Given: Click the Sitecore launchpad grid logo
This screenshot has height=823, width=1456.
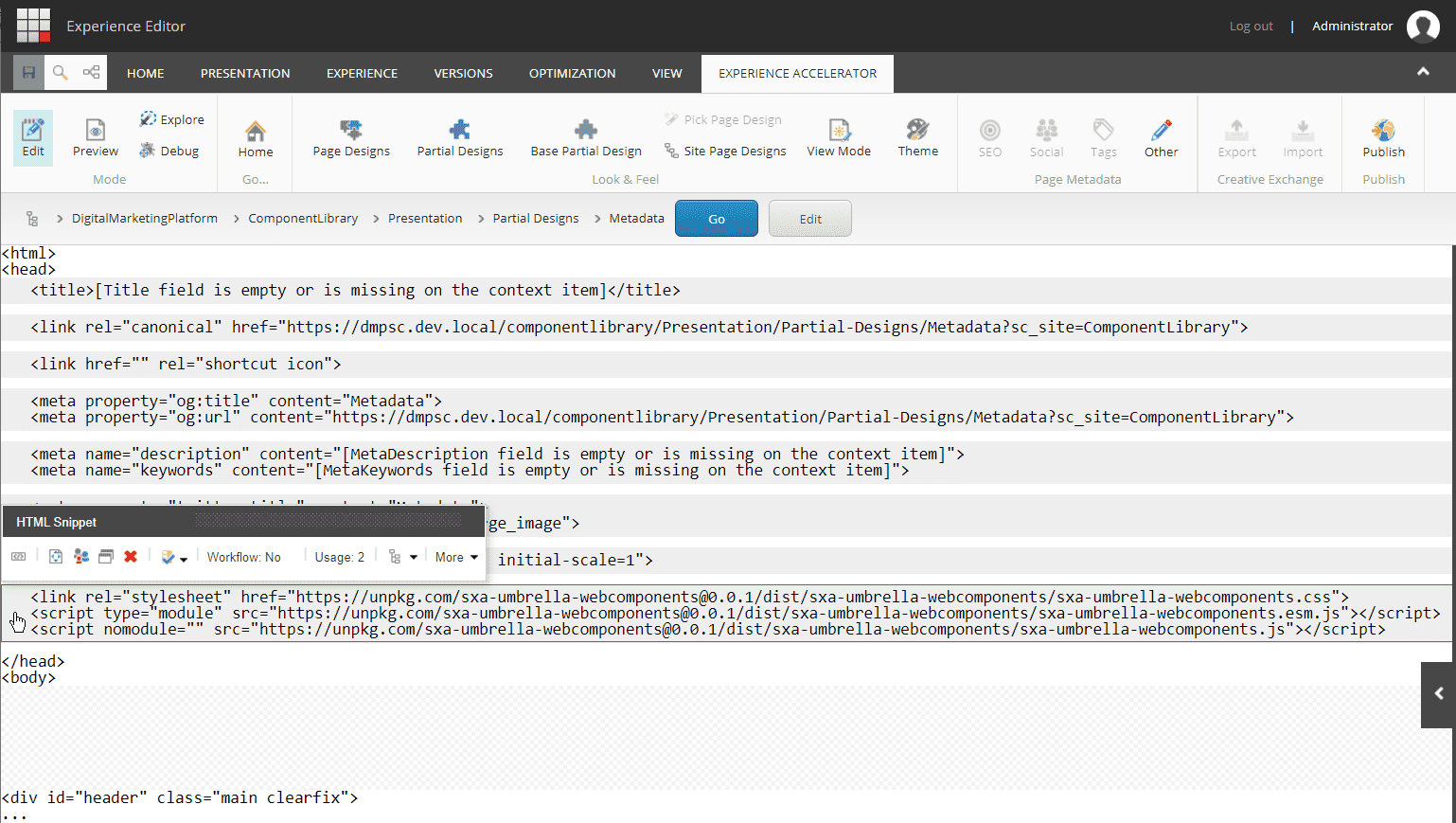Looking at the screenshot, I should (33, 26).
